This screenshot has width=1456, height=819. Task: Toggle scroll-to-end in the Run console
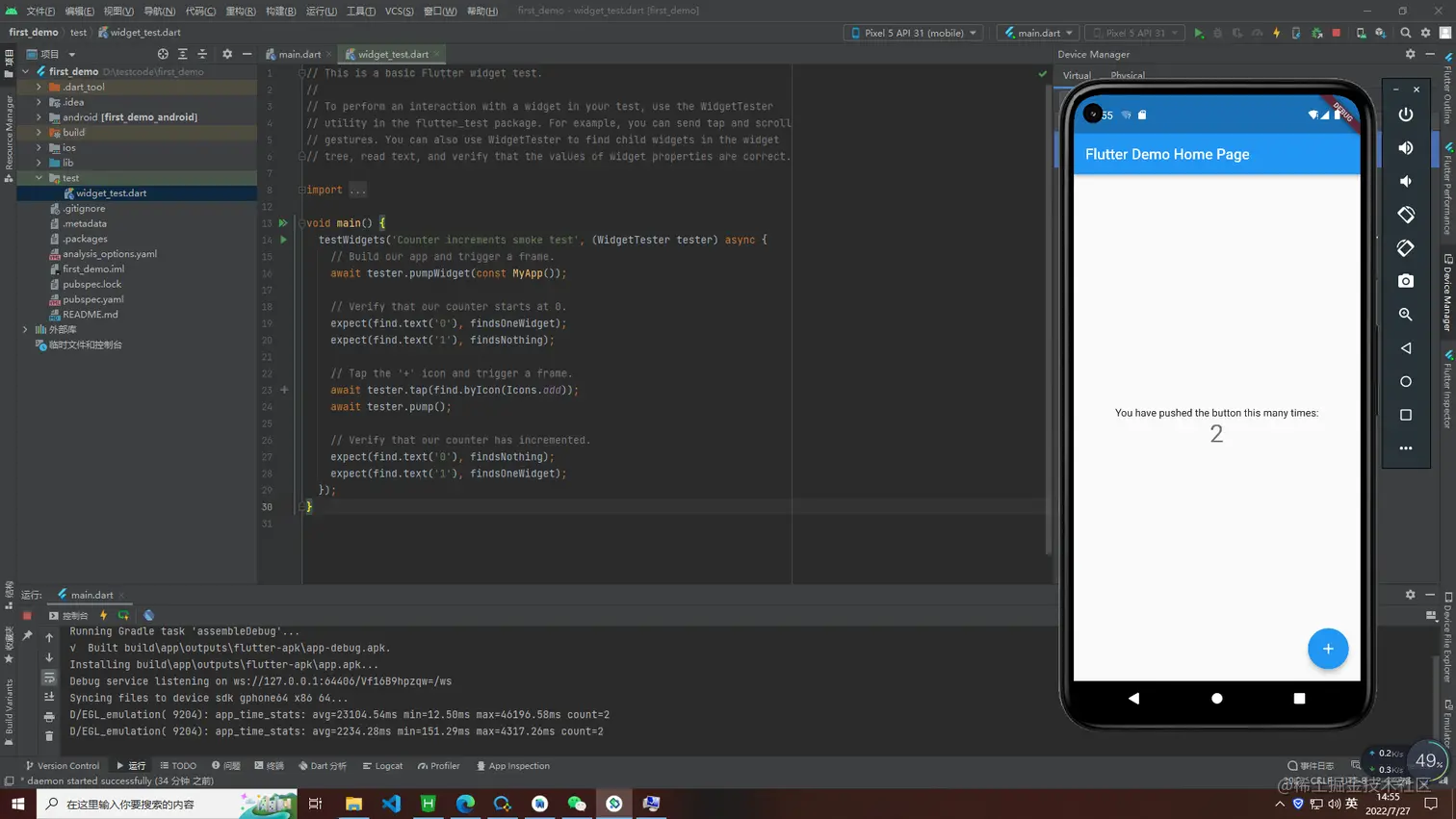click(49, 697)
